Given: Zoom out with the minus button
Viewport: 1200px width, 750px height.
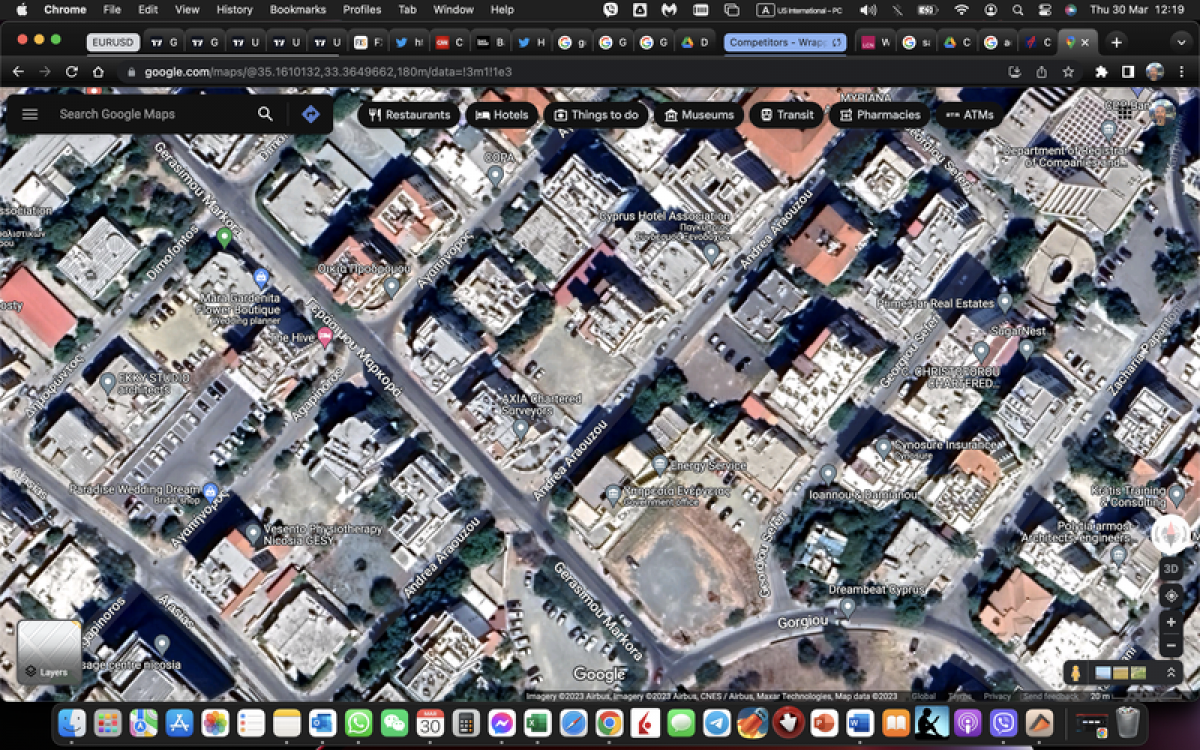Looking at the screenshot, I should pos(1171,646).
